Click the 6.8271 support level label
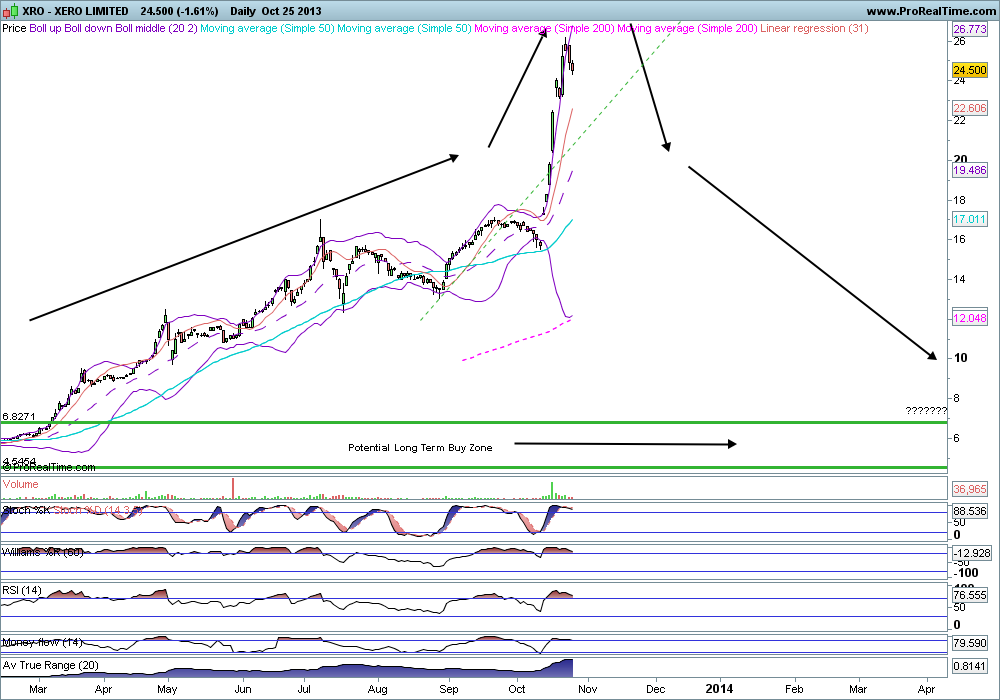Image resolution: width=1000 pixels, height=700 pixels. coord(18,416)
